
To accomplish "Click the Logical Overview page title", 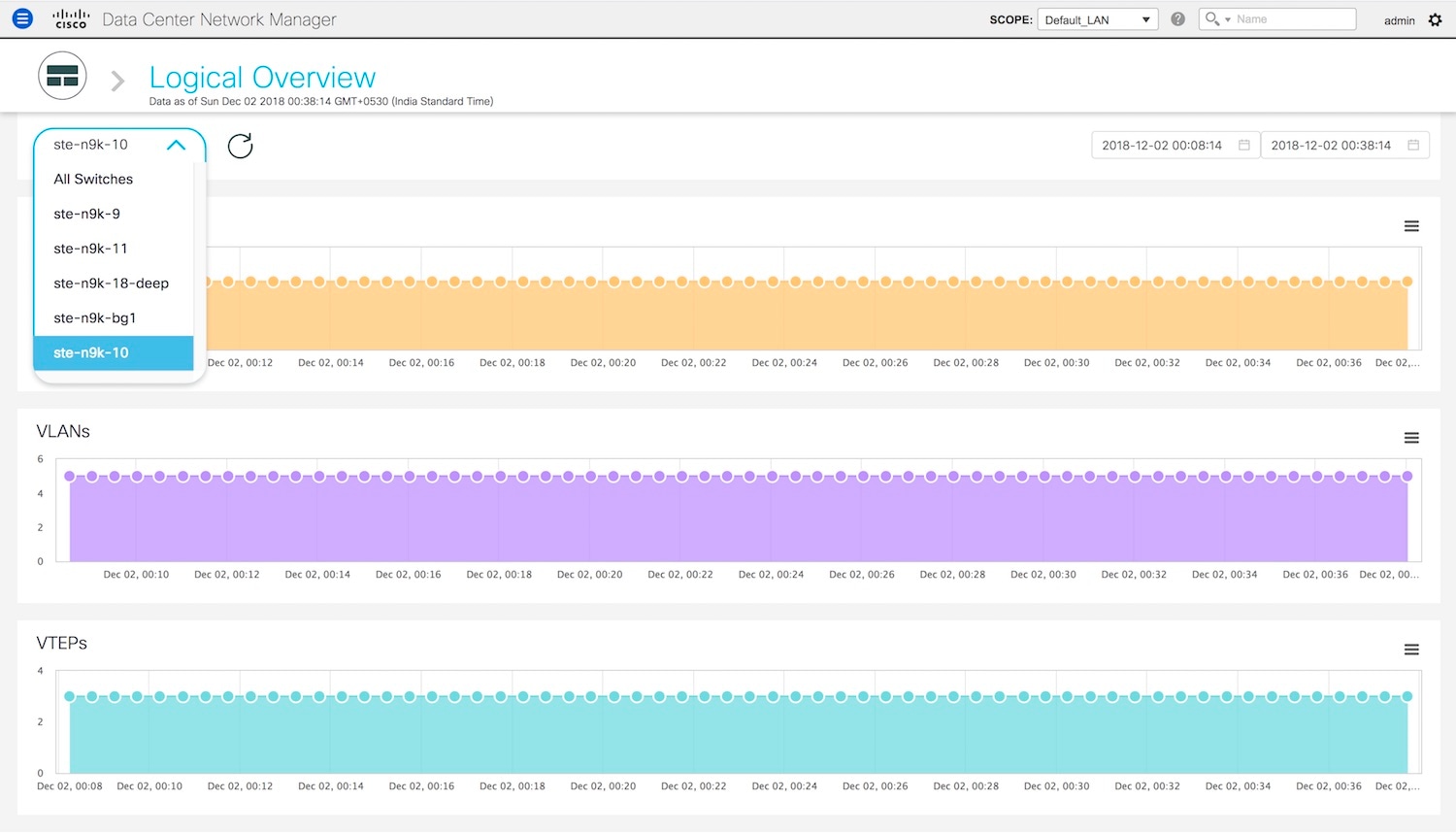I will (x=262, y=78).
